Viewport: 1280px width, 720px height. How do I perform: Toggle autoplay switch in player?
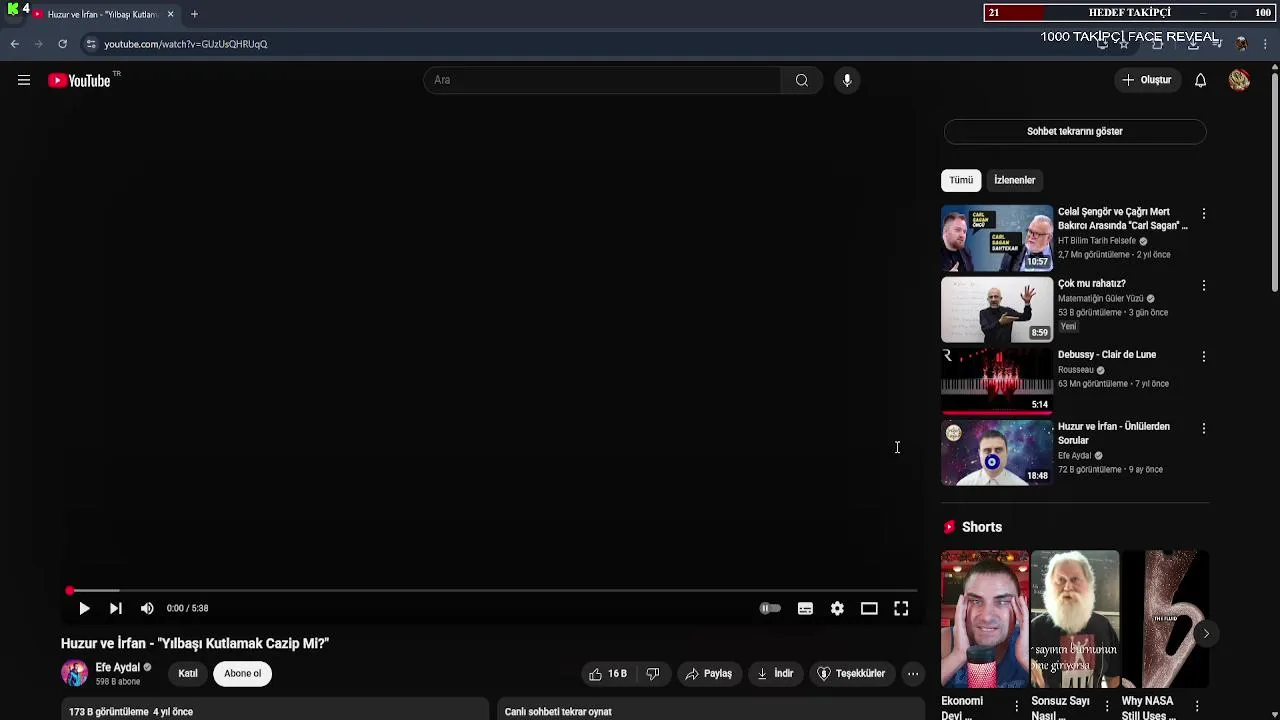(770, 608)
